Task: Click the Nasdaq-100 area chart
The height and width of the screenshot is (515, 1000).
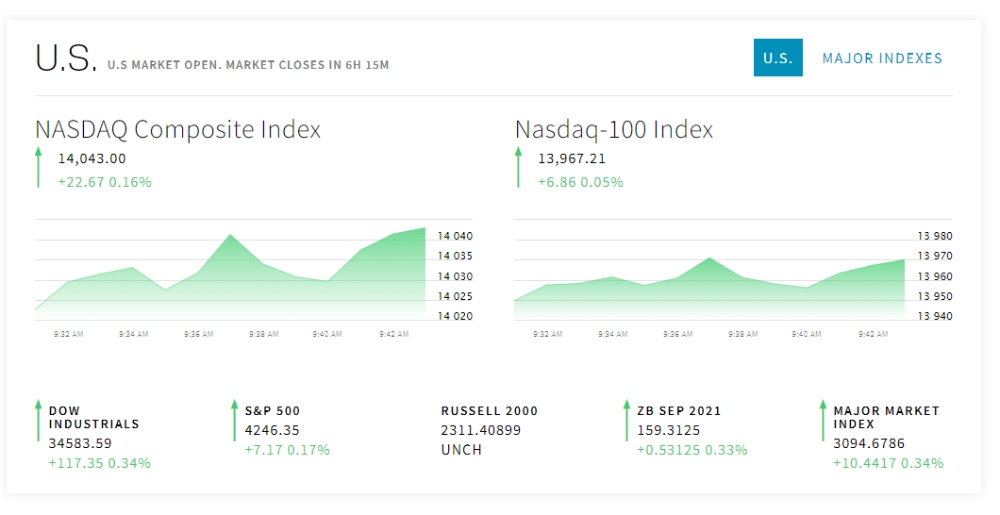Action: [x=709, y=288]
